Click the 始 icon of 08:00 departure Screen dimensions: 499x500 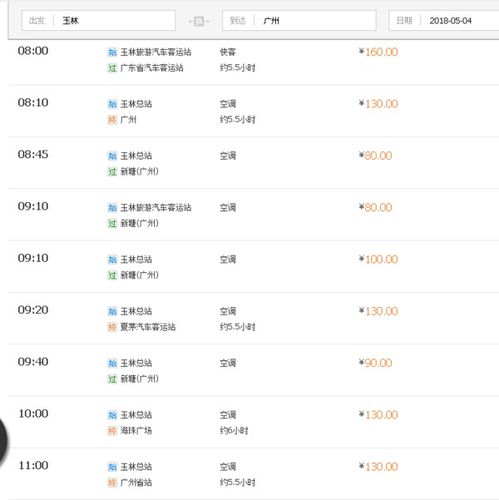point(112,52)
